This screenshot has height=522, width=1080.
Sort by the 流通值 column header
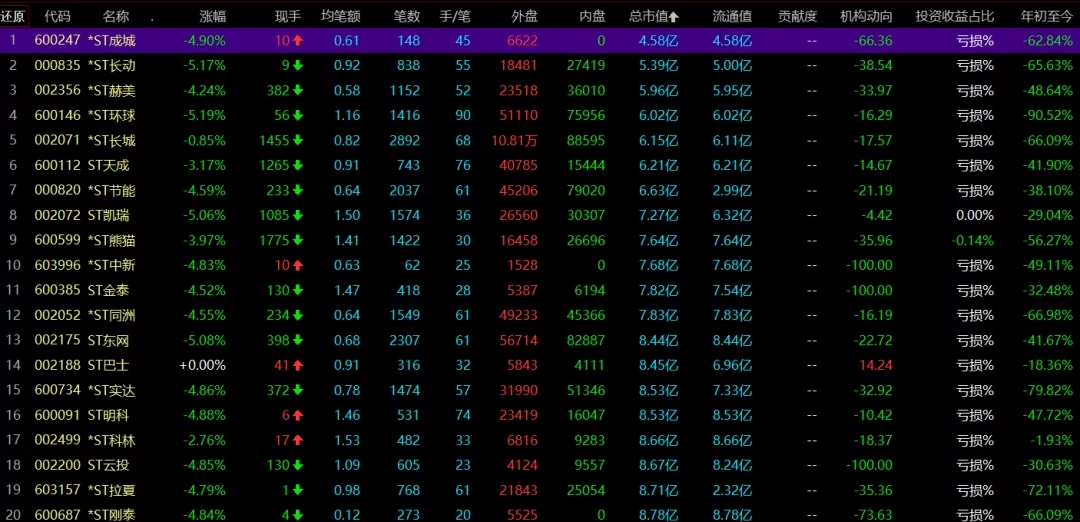[732, 17]
